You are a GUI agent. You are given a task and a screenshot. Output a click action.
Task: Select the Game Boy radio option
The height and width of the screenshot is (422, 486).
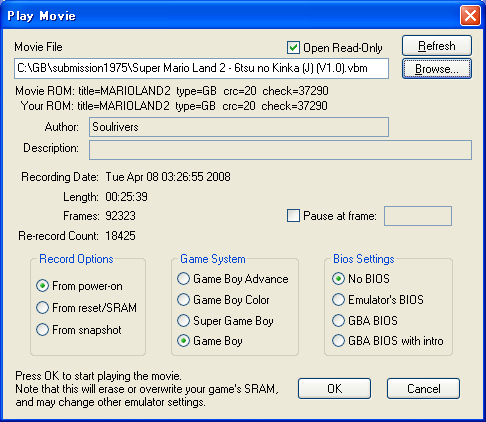(x=183, y=341)
